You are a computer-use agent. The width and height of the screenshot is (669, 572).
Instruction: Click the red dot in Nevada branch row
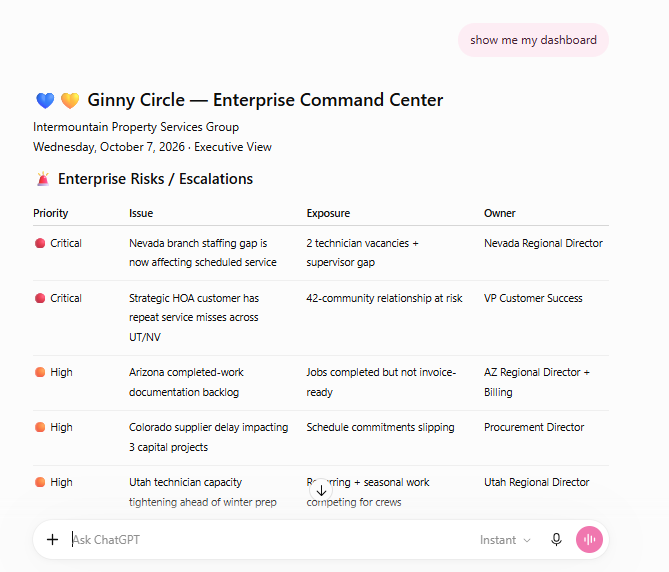click(x=40, y=243)
